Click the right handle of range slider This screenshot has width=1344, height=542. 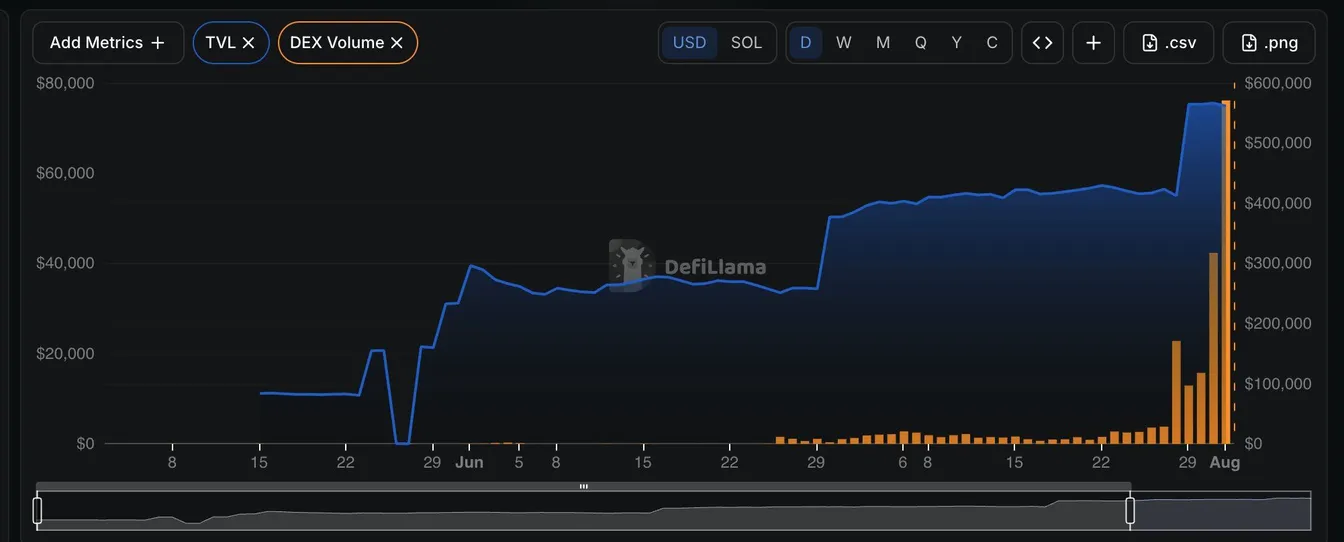coord(1131,511)
